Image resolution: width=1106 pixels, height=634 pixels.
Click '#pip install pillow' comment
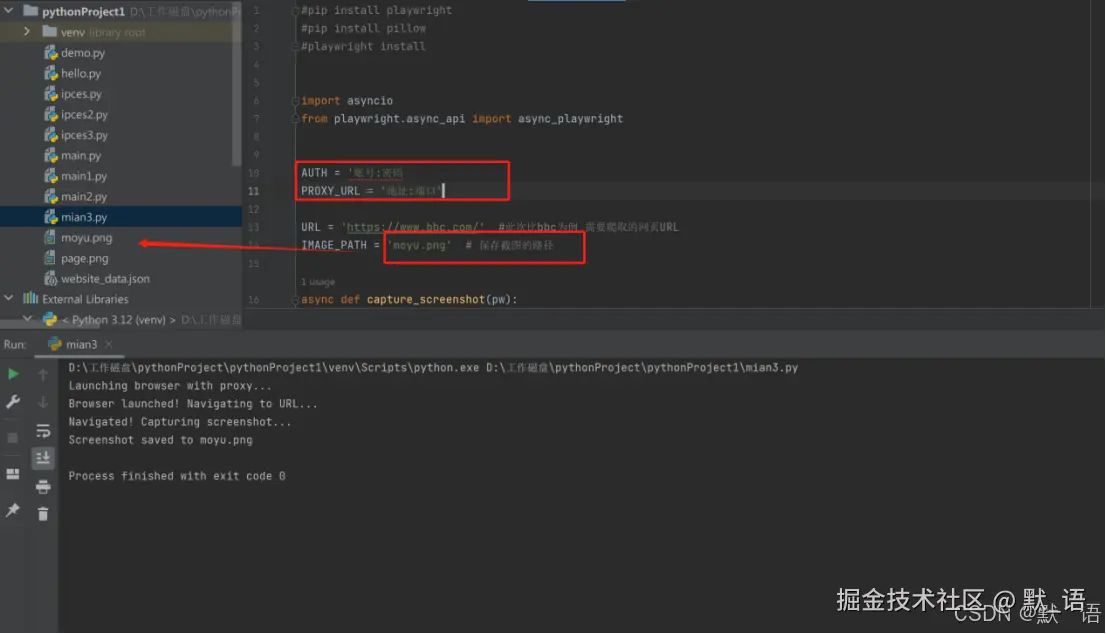tap(363, 29)
